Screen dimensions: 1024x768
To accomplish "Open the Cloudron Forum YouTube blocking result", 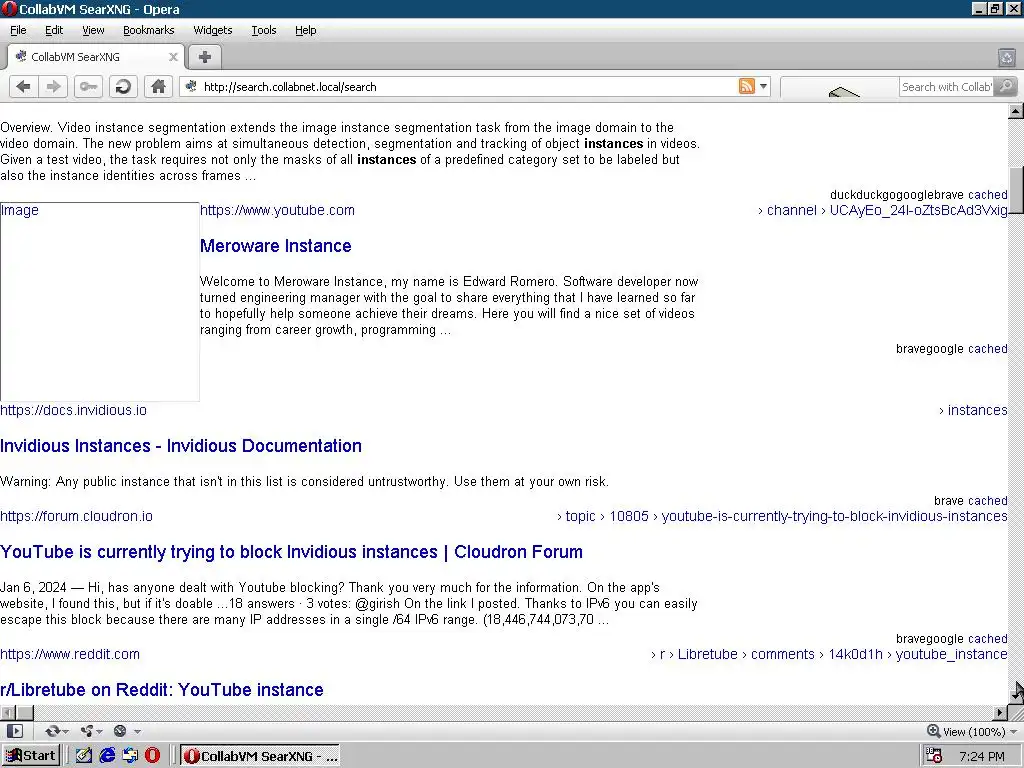I will [291, 552].
